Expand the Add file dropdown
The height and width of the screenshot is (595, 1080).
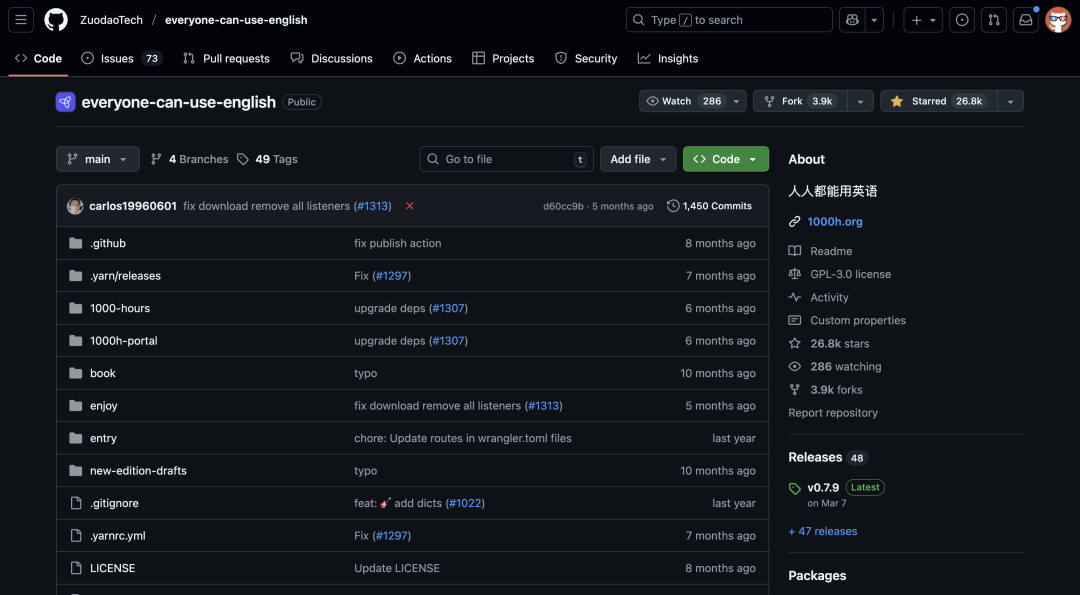coord(638,159)
